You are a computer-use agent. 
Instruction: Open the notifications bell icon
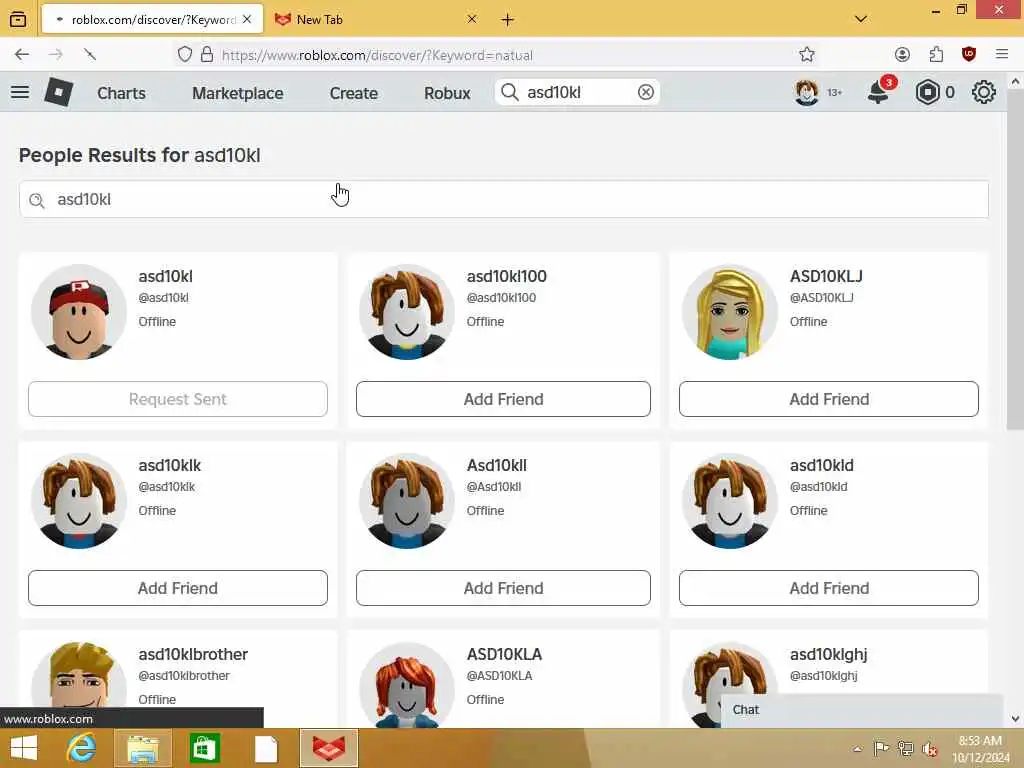(x=879, y=92)
